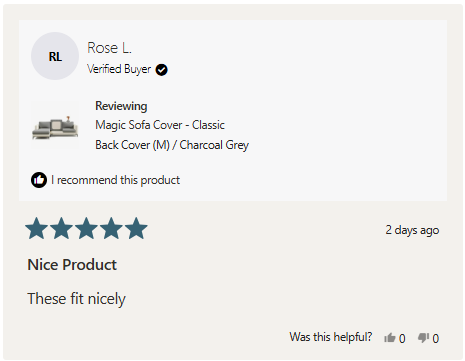Viewport: 465px width, 361px height.
Task: Open Magic Sofa Cover - Classic link
Action: tap(160, 125)
